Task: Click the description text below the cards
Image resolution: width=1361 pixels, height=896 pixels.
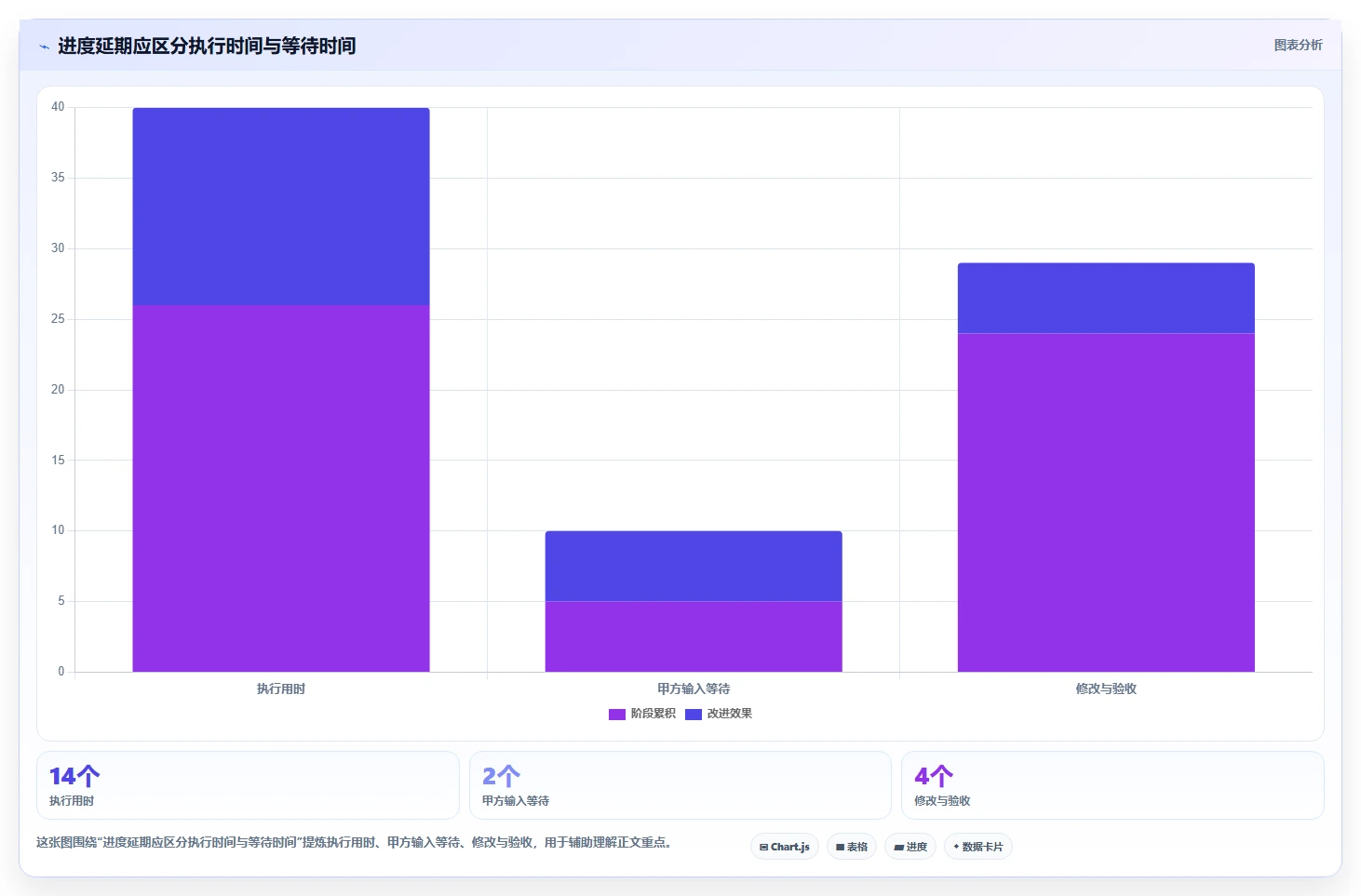Action: (x=354, y=842)
